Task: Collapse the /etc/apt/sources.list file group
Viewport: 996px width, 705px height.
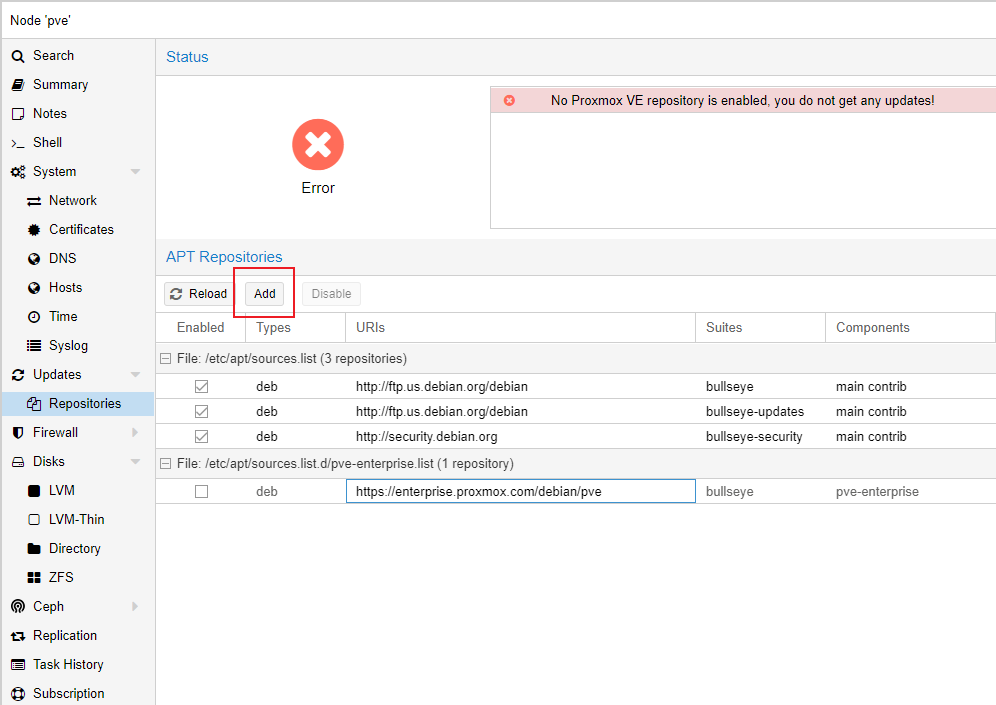Action: [x=165, y=359]
